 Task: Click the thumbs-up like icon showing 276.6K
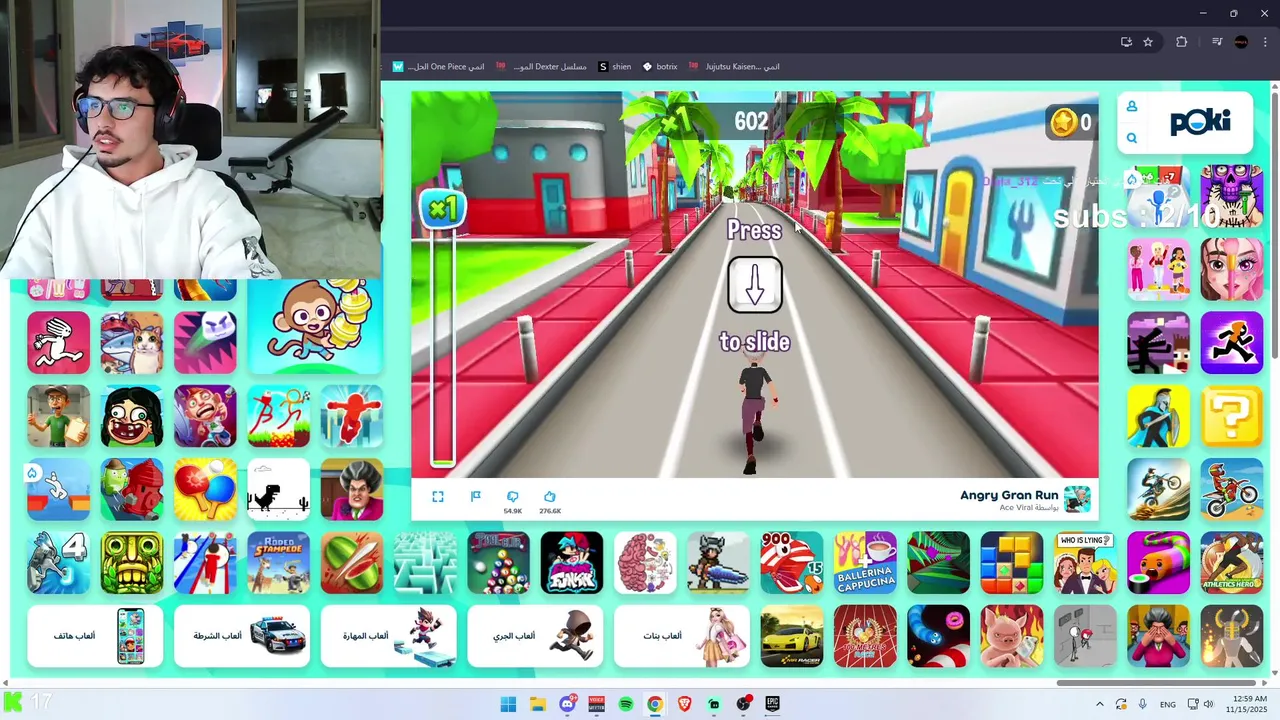tap(550, 497)
